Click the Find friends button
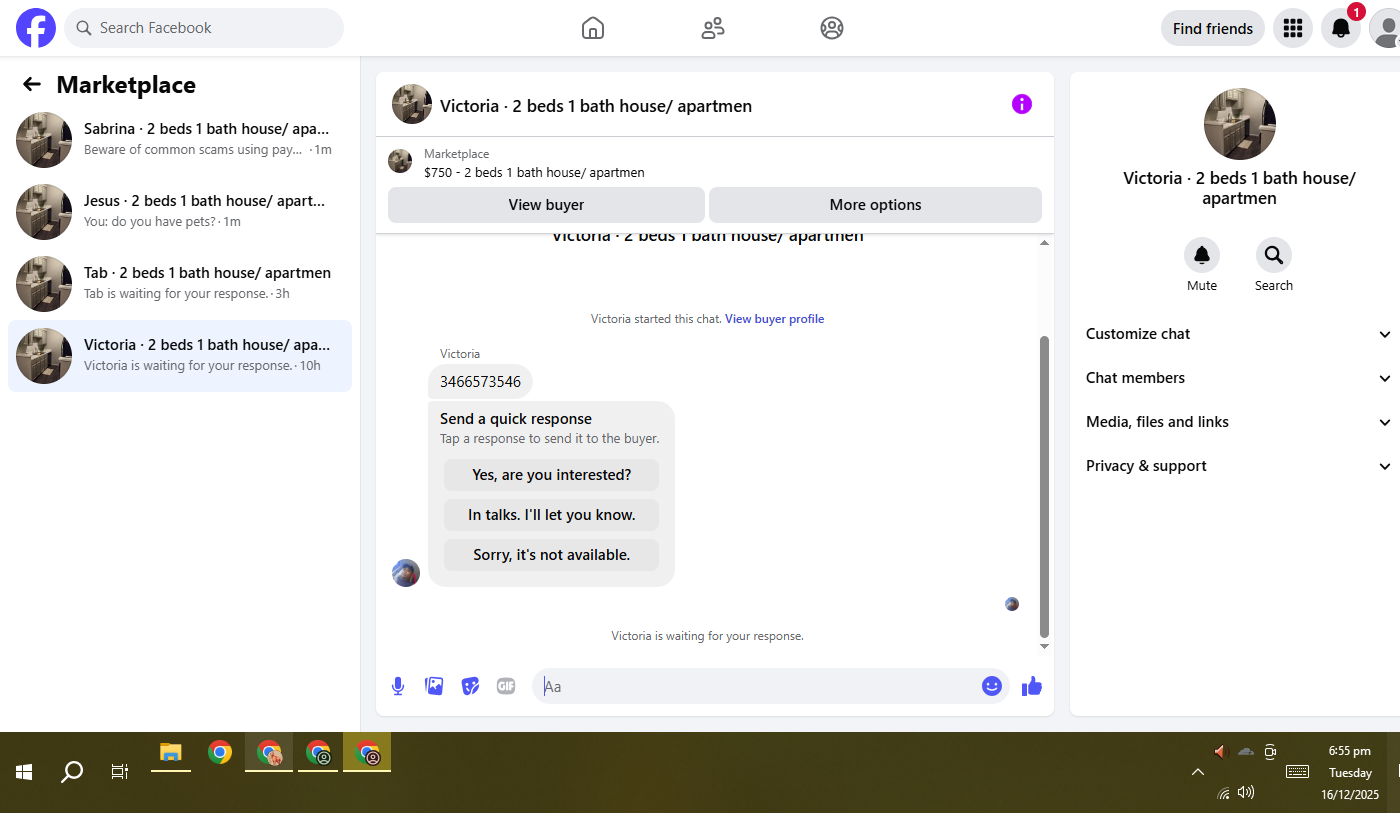Viewport: 1400px width, 813px height. tap(1213, 28)
